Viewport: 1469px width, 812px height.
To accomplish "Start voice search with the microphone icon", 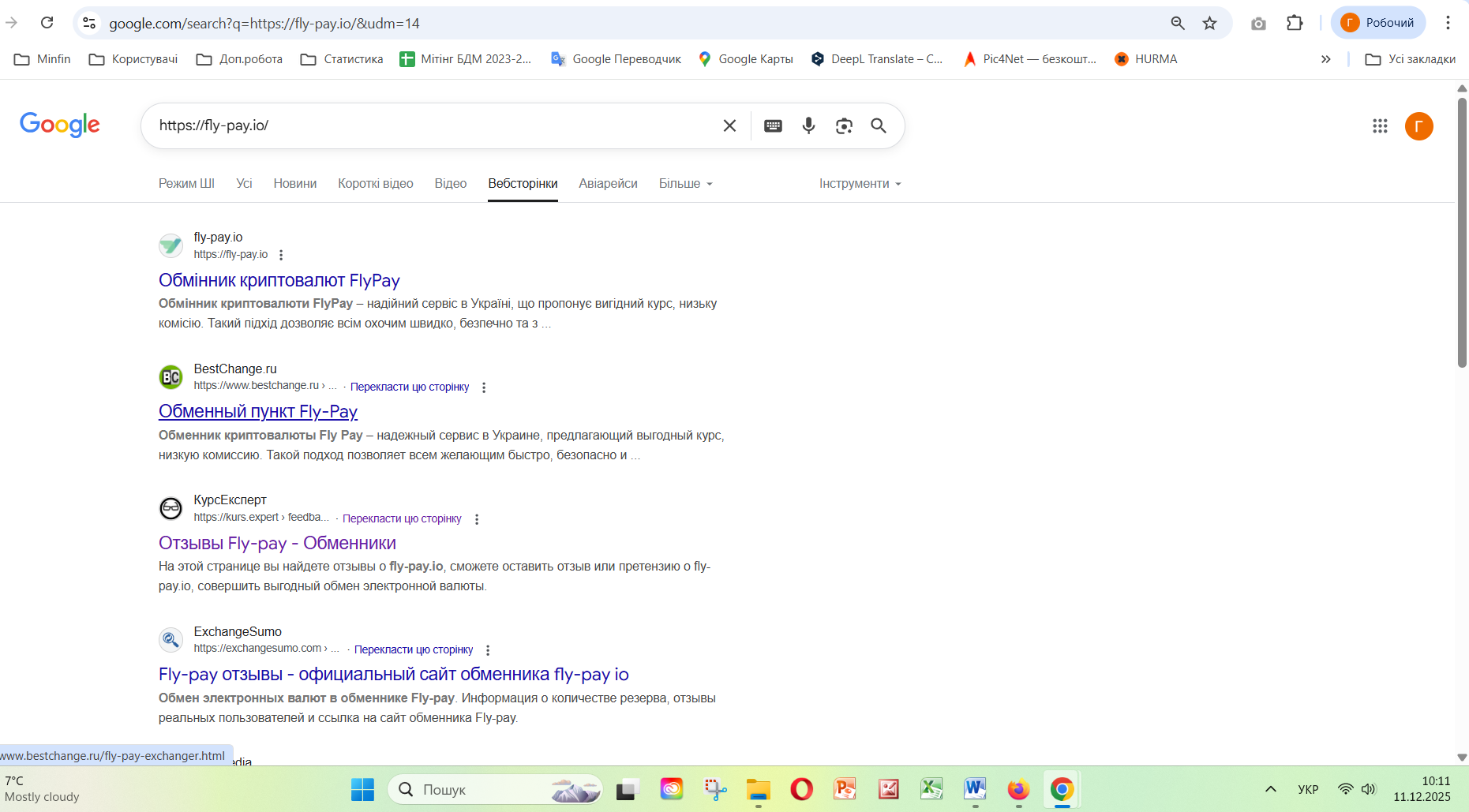I will tap(808, 125).
